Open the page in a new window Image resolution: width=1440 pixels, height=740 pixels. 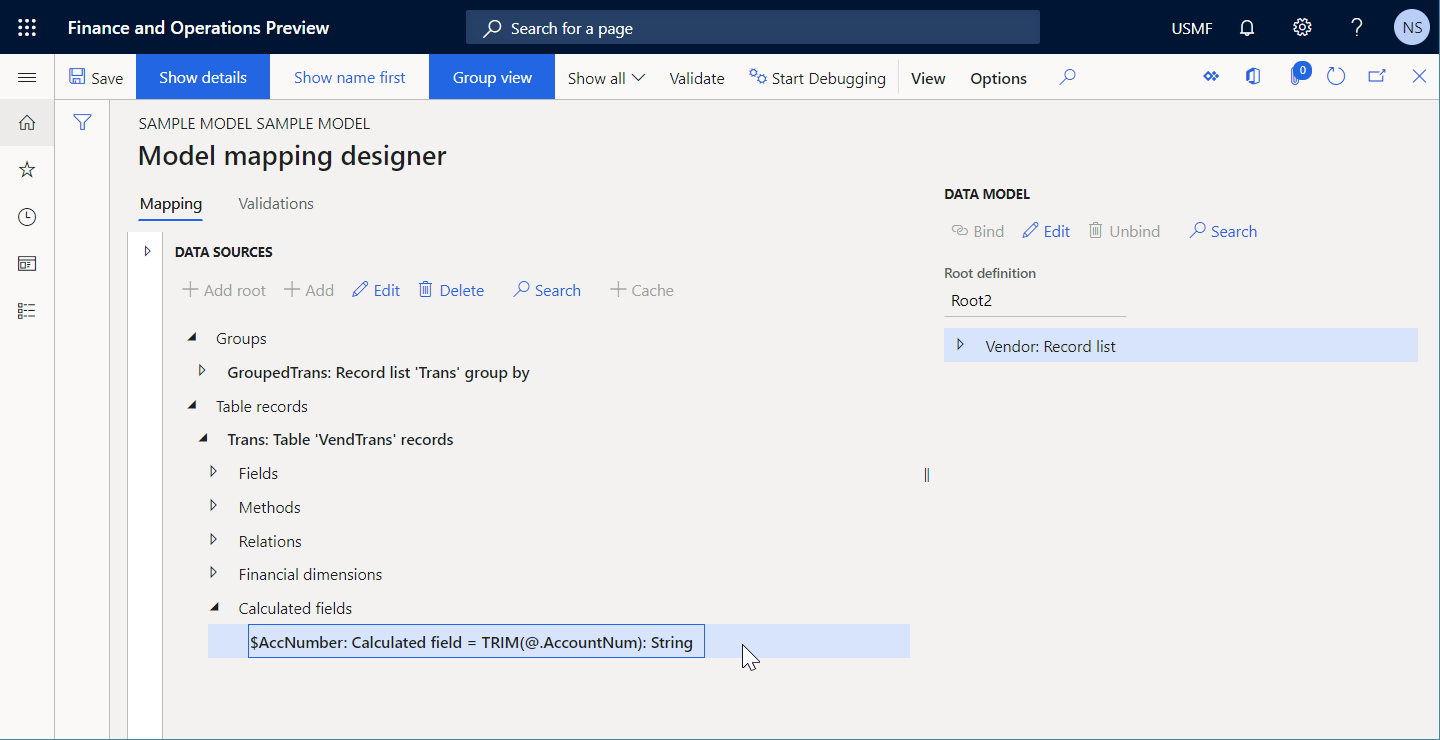[x=1378, y=76]
